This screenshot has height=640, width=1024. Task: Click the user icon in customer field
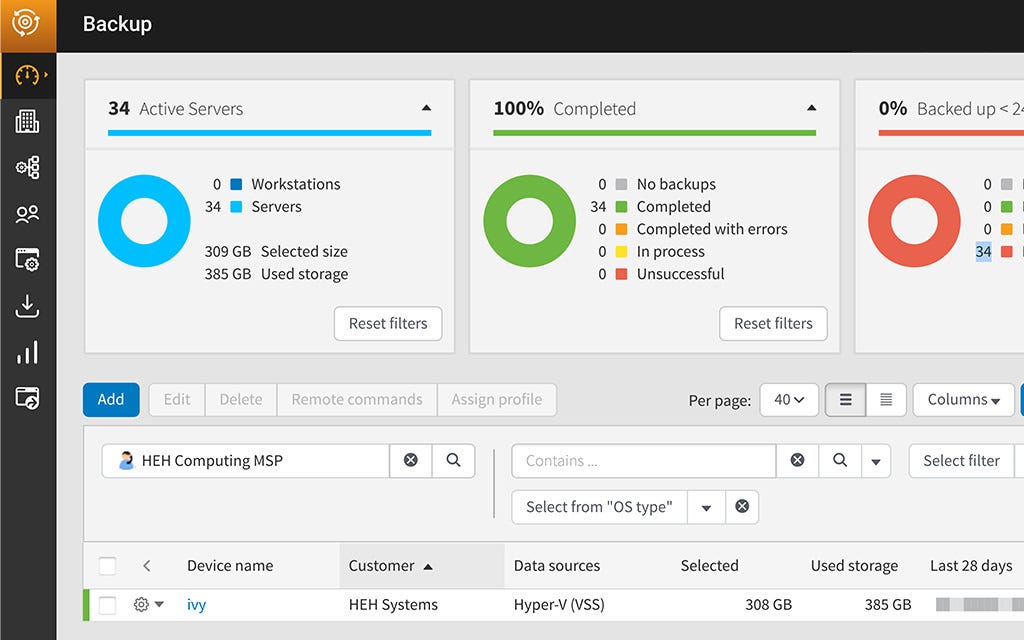tap(126, 460)
